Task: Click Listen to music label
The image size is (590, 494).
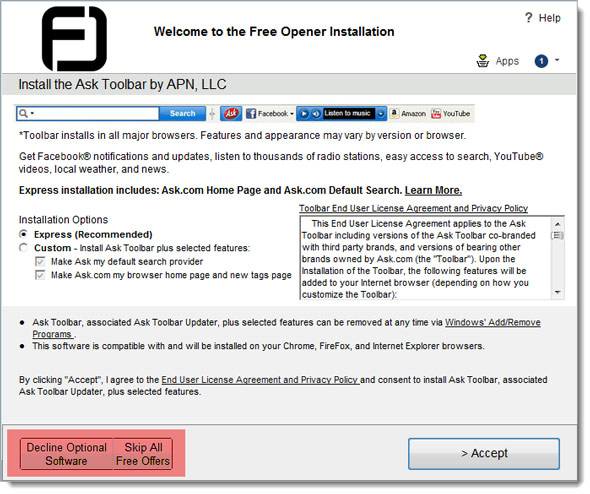Action: pos(347,113)
